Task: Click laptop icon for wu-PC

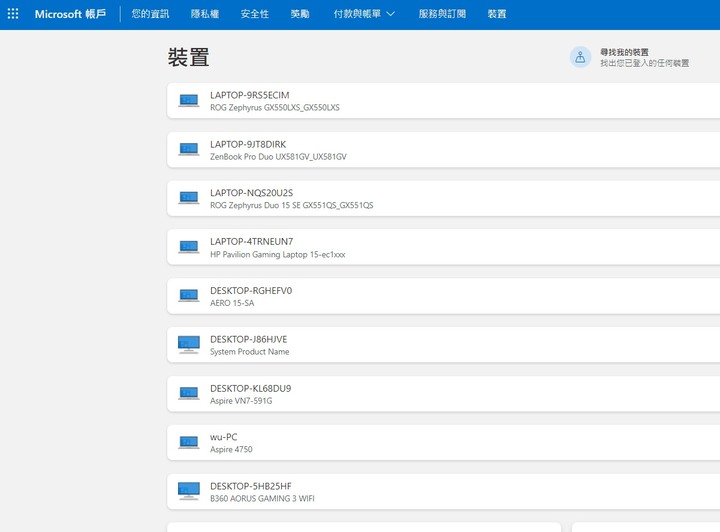Action: (x=189, y=442)
